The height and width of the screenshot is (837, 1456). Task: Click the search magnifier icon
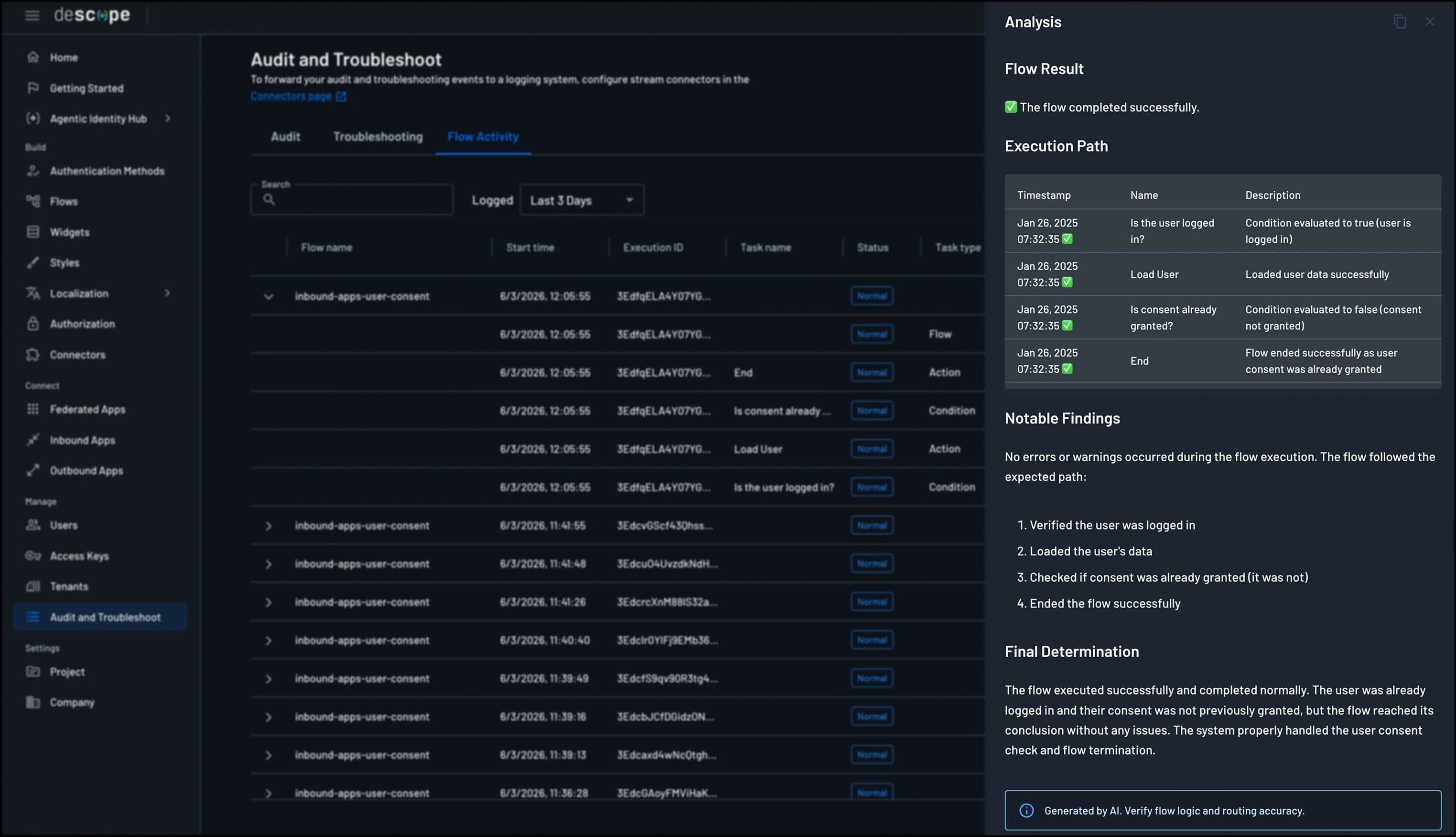pyautogui.click(x=269, y=199)
